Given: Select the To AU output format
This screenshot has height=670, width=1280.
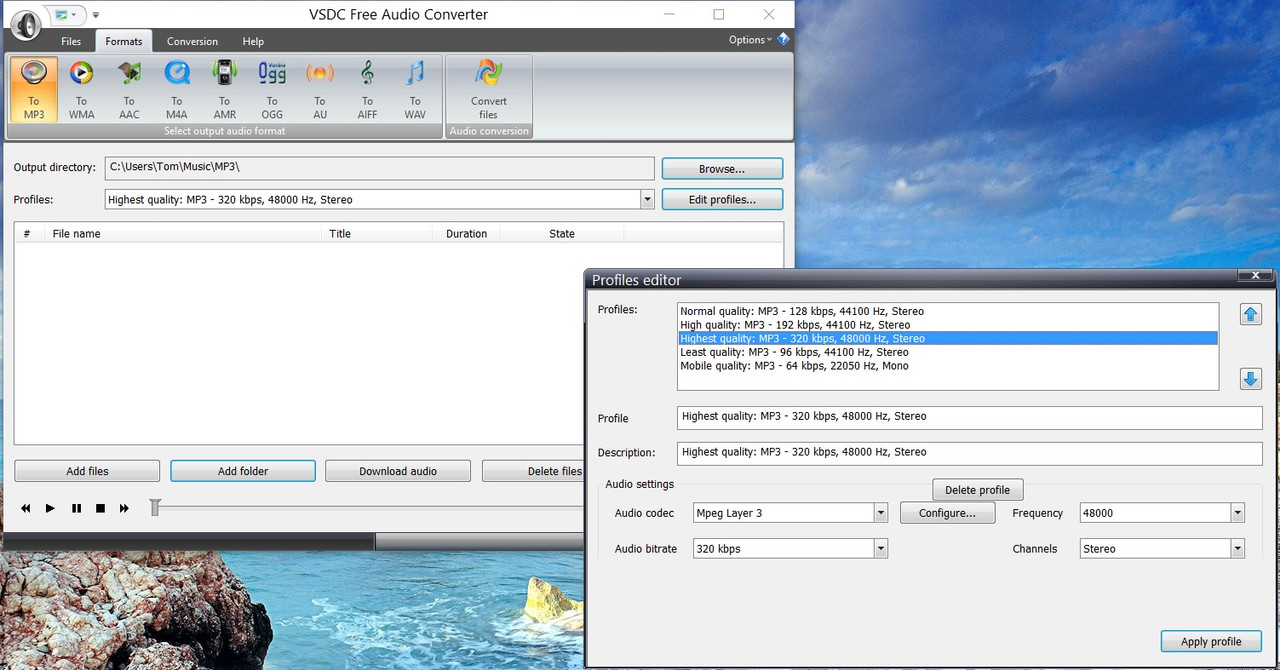Looking at the screenshot, I should [x=320, y=89].
